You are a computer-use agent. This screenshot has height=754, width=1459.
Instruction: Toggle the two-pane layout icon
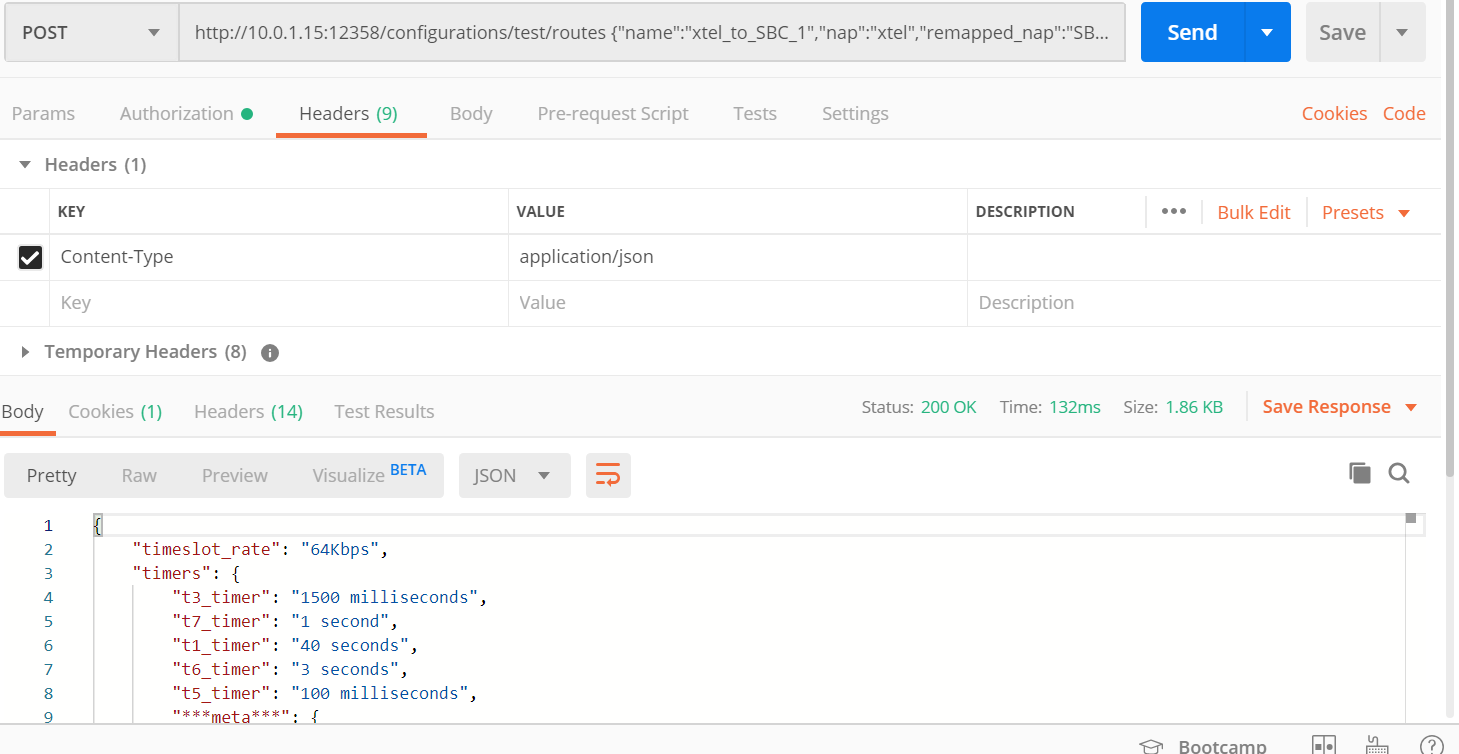click(1324, 746)
